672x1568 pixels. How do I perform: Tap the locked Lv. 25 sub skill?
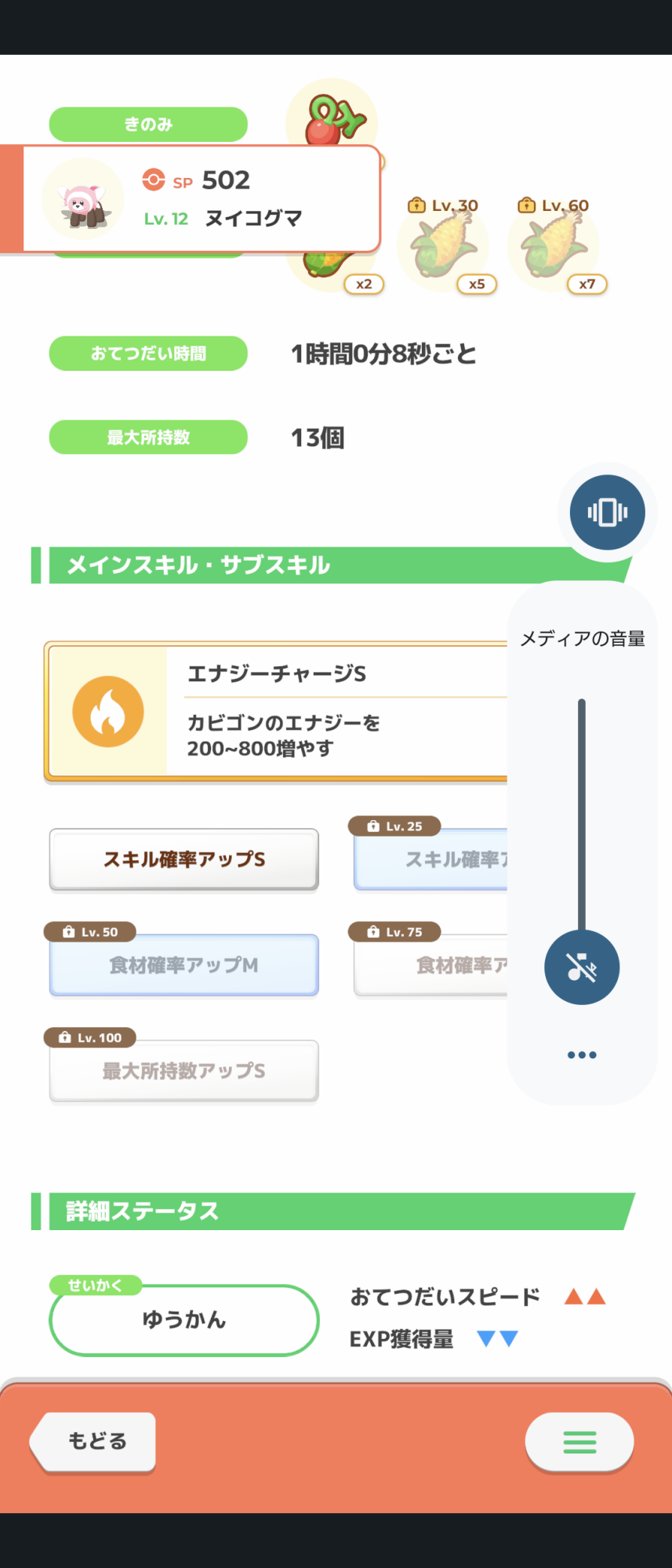430,859
